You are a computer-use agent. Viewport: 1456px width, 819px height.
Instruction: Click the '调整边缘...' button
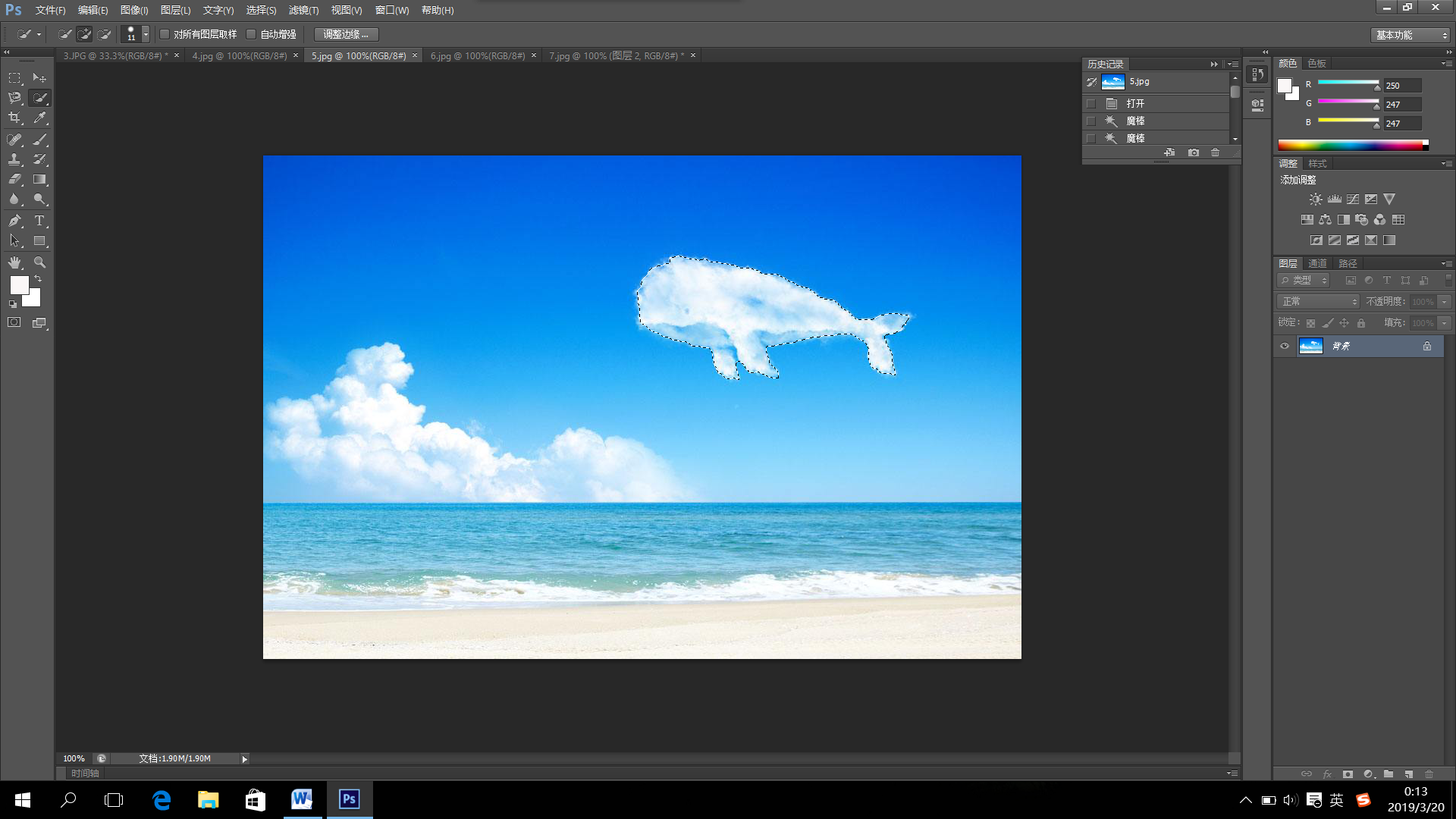(x=346, y=34)
